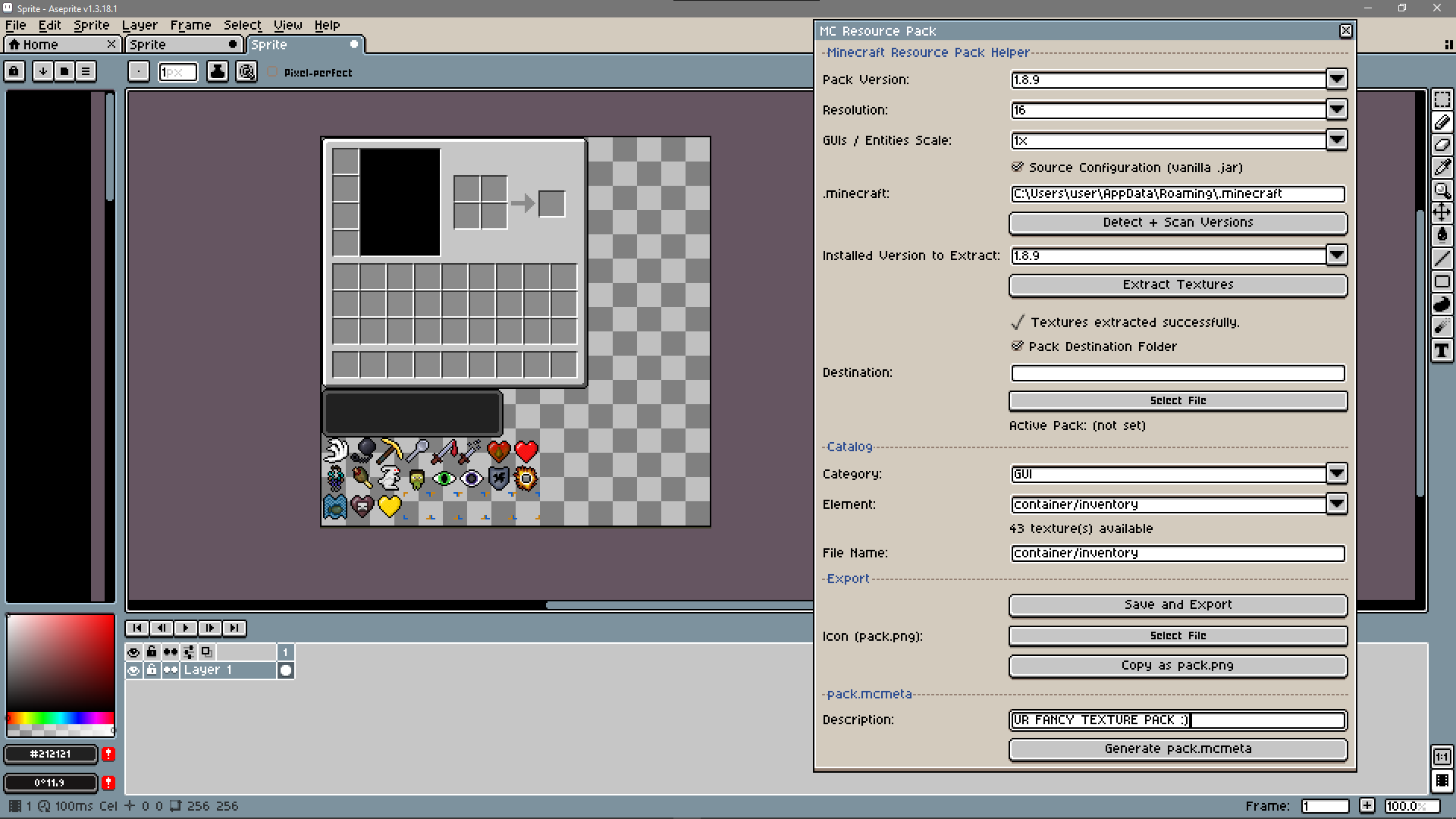Open the File menu

[16, 25]
